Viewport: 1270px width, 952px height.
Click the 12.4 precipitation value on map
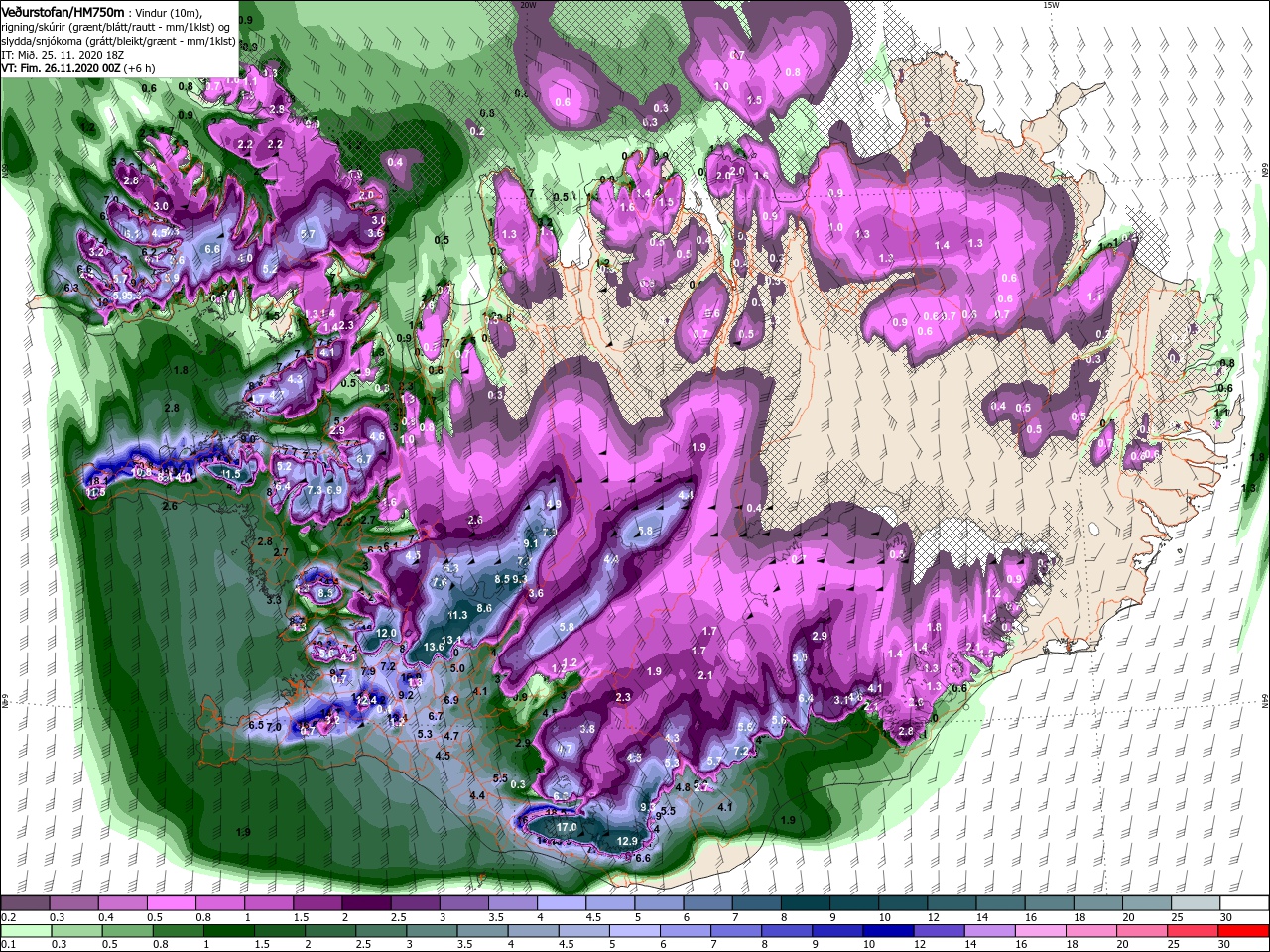pos(366,701)
